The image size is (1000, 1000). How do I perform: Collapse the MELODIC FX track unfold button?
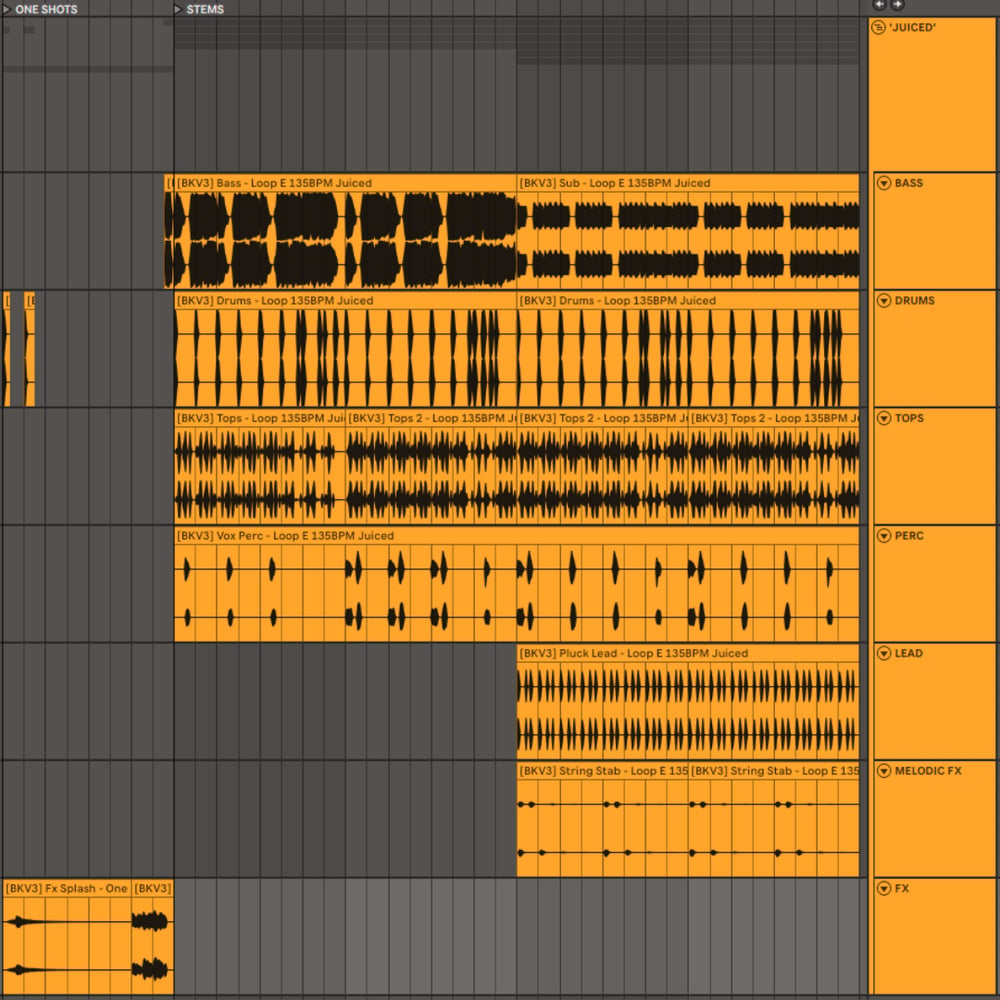[x=883, y=771]
